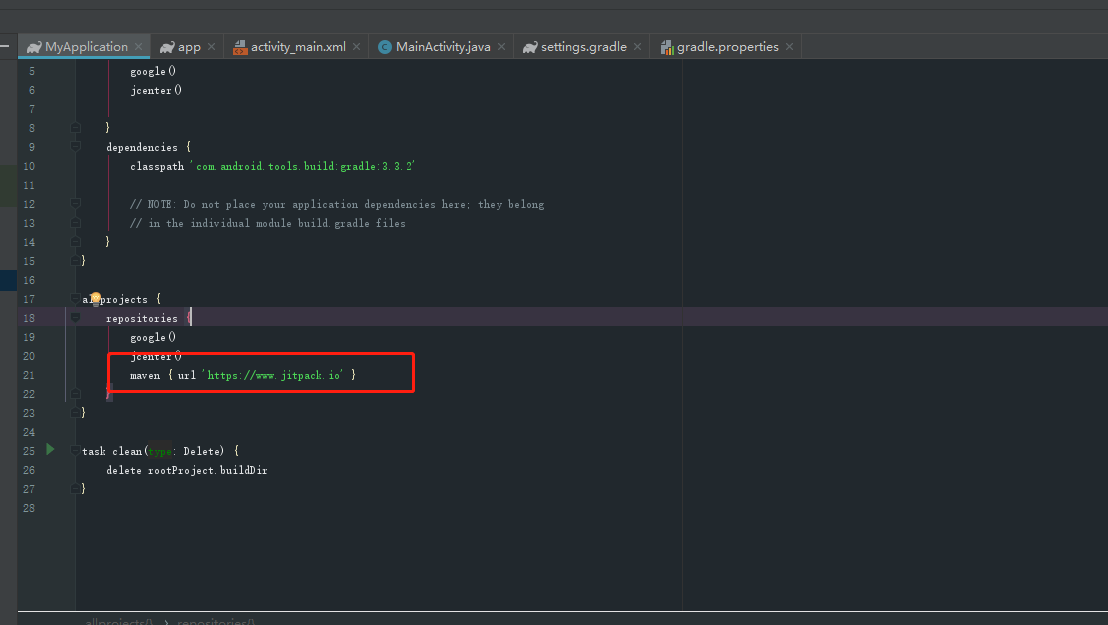
Task: Collapse the repositories block fold marker
Action: point(75,317)
